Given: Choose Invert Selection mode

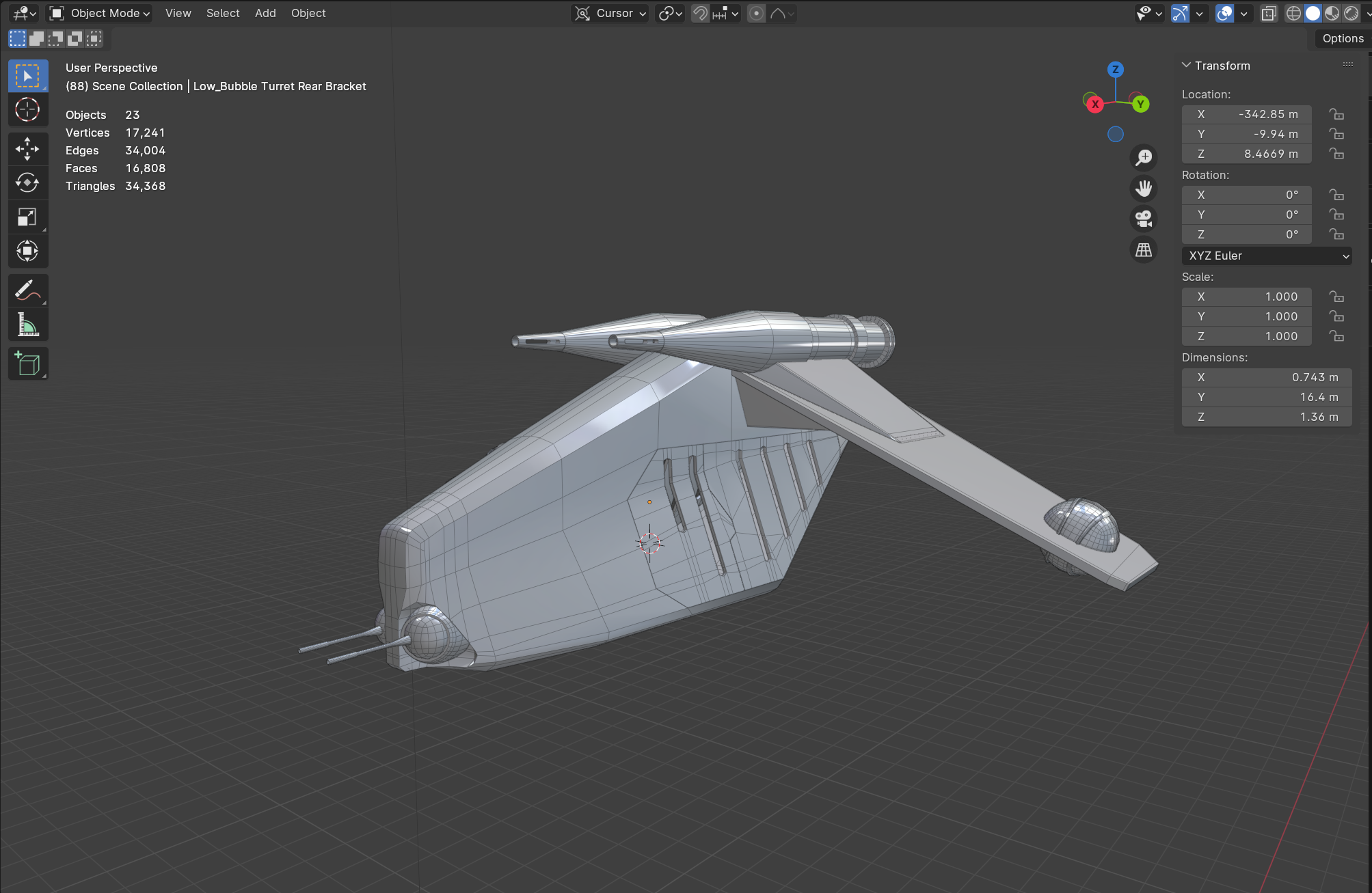Looking at the screenshot, I should 75,39.
